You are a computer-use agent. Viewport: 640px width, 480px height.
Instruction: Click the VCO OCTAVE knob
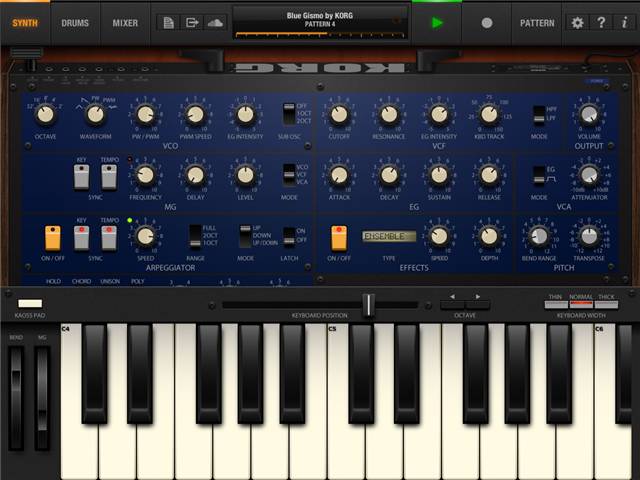(x=45, y=115)
